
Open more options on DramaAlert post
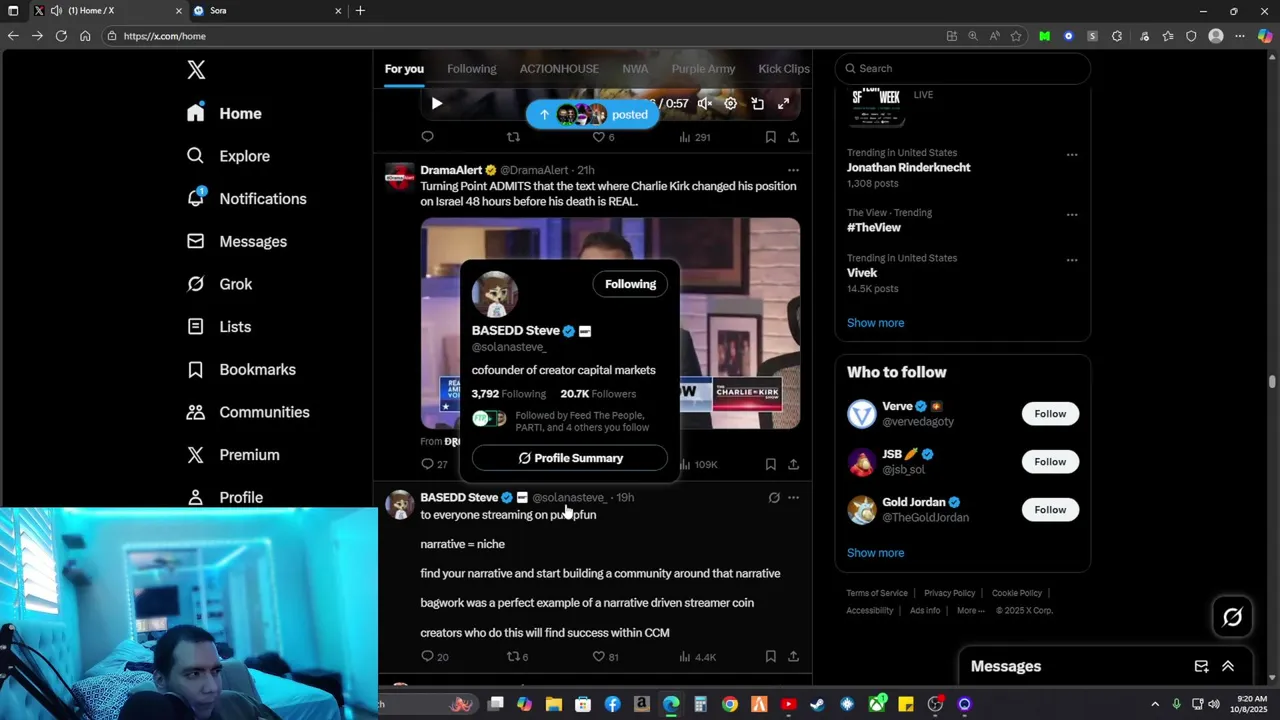(793, 170)
